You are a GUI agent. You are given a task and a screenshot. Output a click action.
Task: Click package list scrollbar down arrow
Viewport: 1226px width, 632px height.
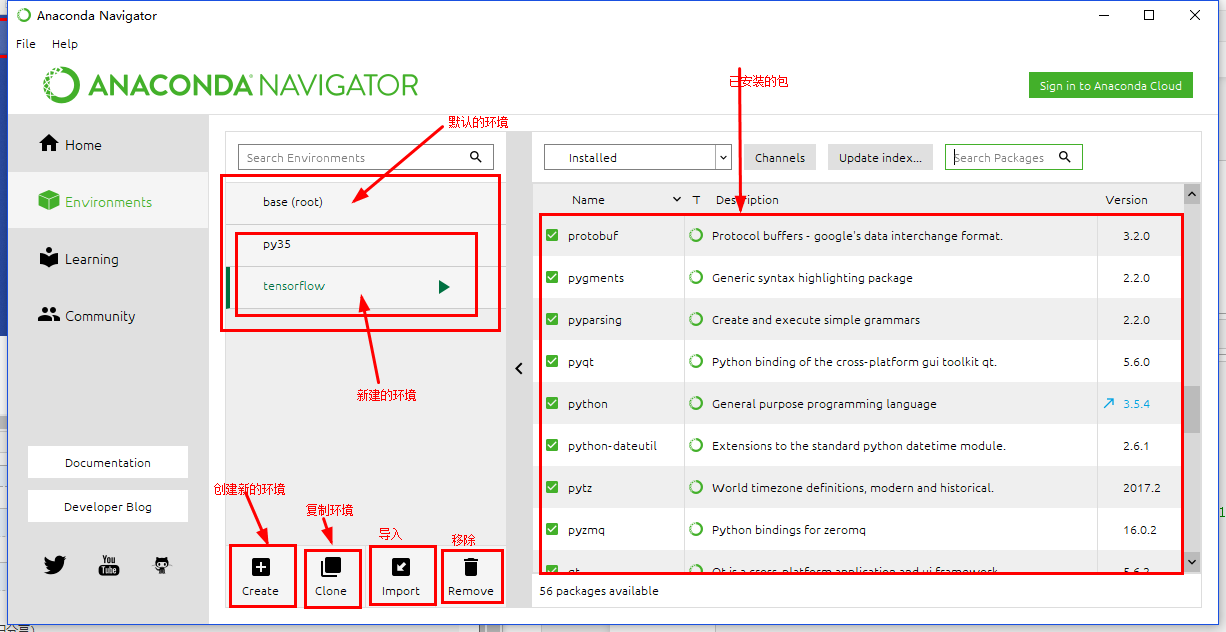[1192, 563]
